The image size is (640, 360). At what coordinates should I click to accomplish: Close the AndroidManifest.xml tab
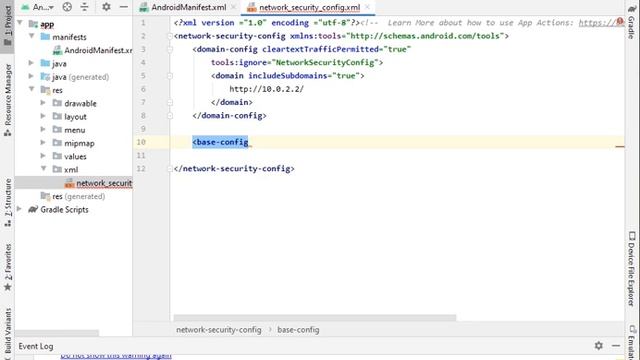point(233,7)
